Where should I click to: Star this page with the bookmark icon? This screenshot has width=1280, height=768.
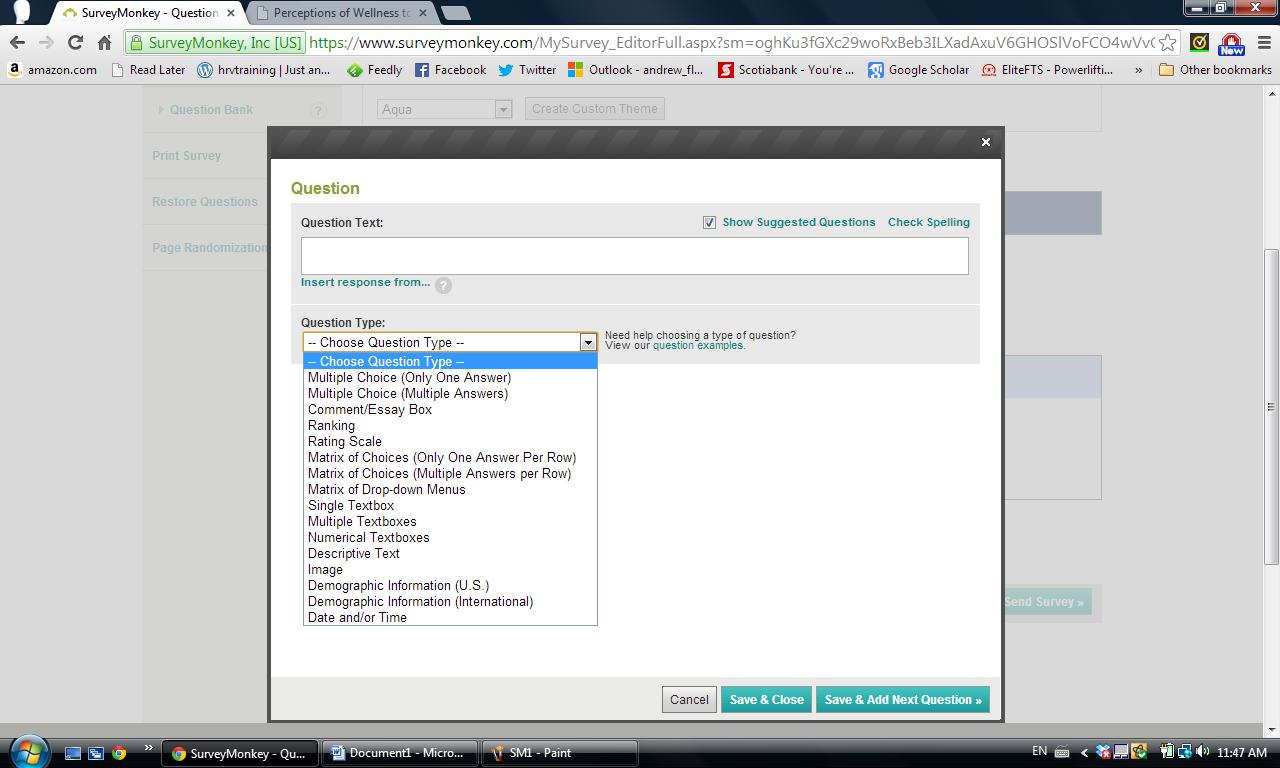1167,43
